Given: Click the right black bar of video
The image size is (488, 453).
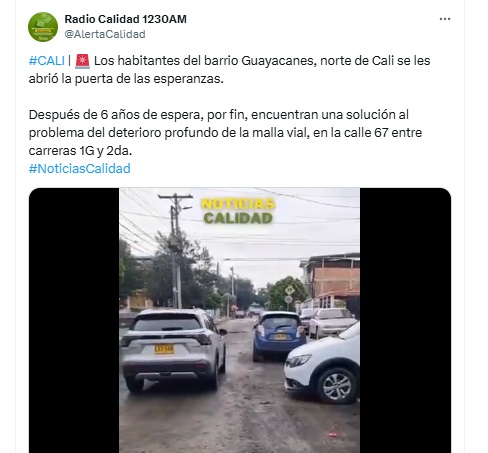Looking at the screenshot, I should 405,320.
